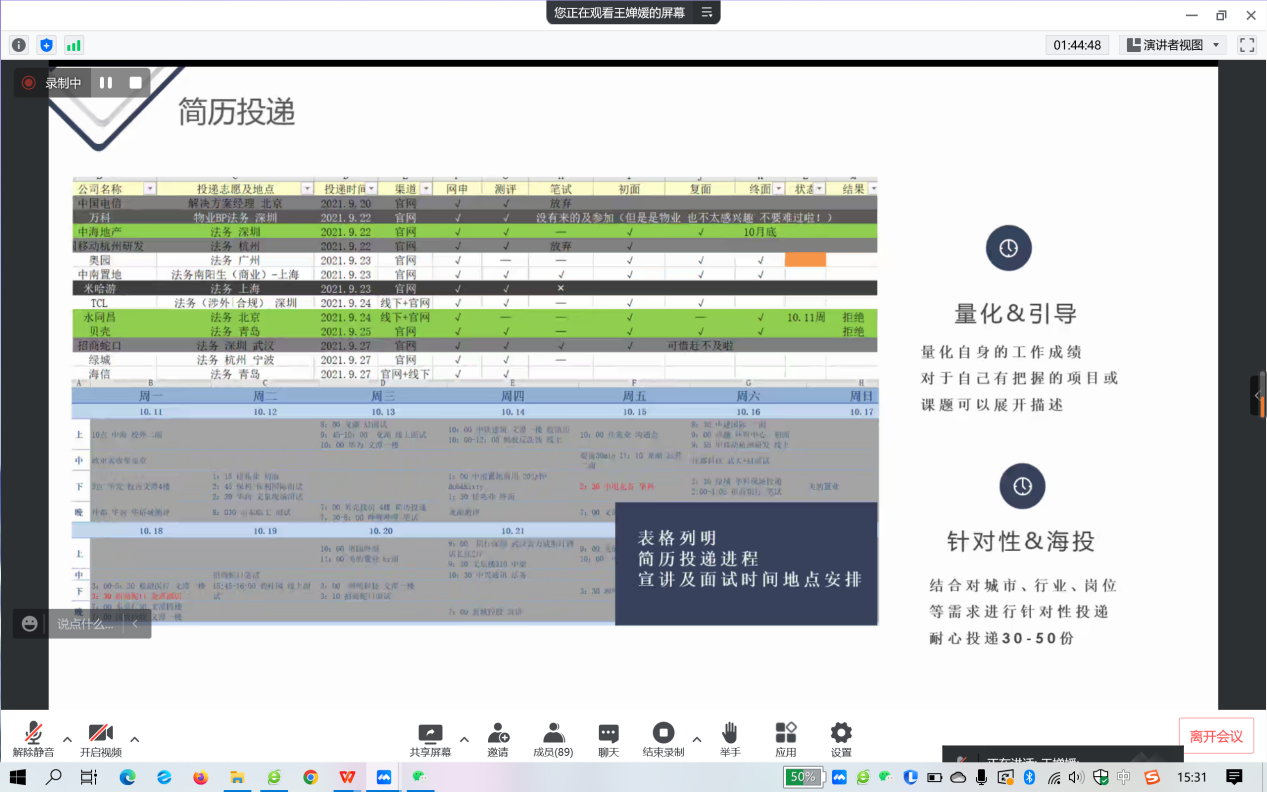Turn on the video camera
1267x792 pixels.
click(x=100, y=739)
